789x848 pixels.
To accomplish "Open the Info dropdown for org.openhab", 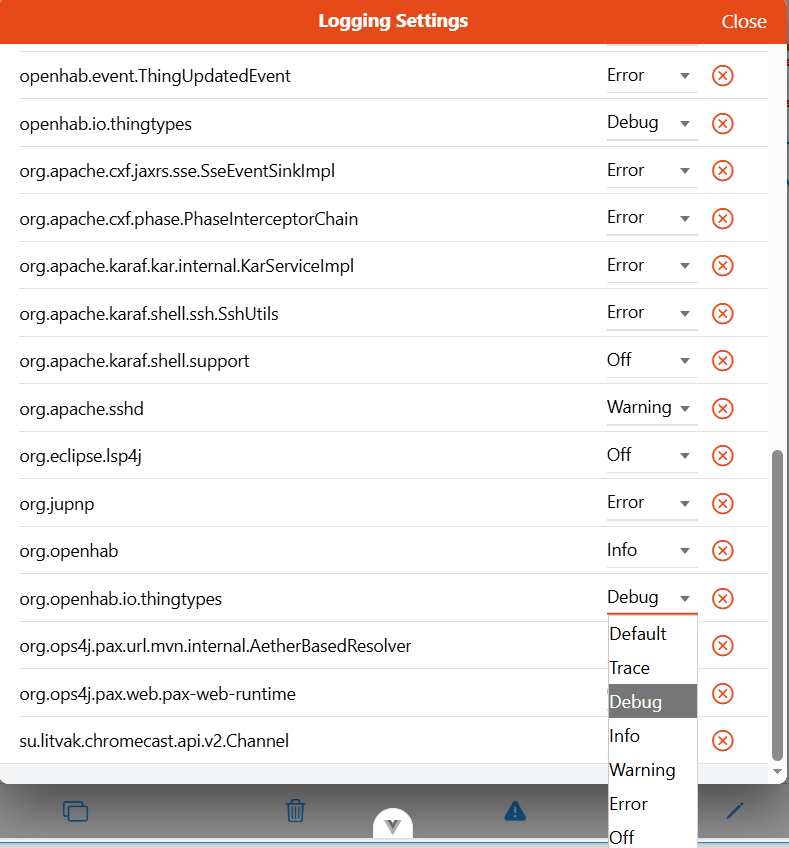I will coord(652,551).
